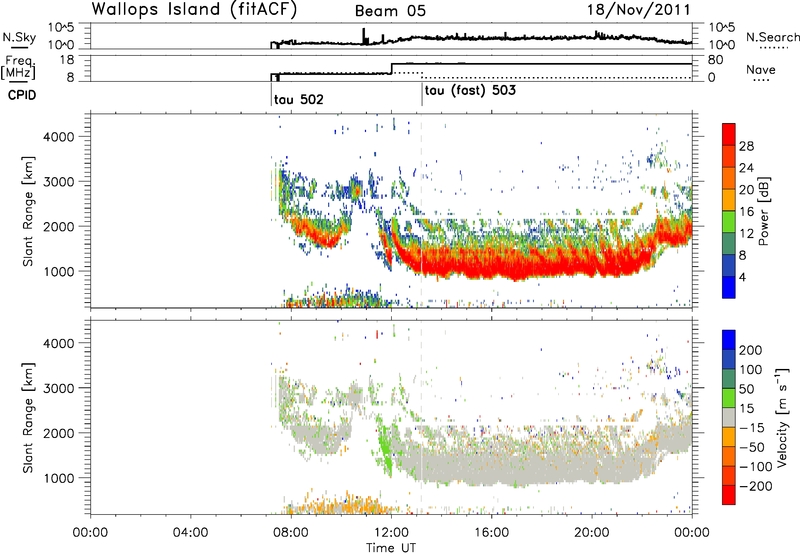800x554 pixels.
Task: Click the 'Freq. [MHz]' axis label
Action: tap(19, 67)
